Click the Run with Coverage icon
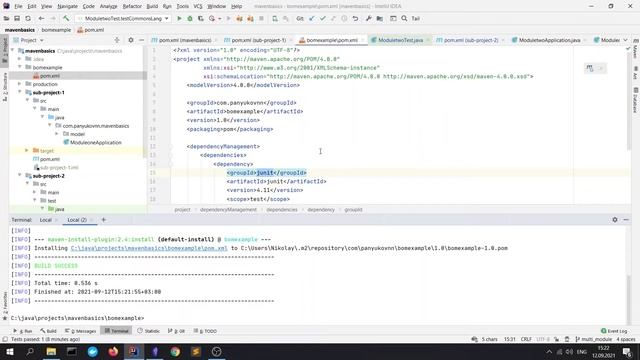 200,18
